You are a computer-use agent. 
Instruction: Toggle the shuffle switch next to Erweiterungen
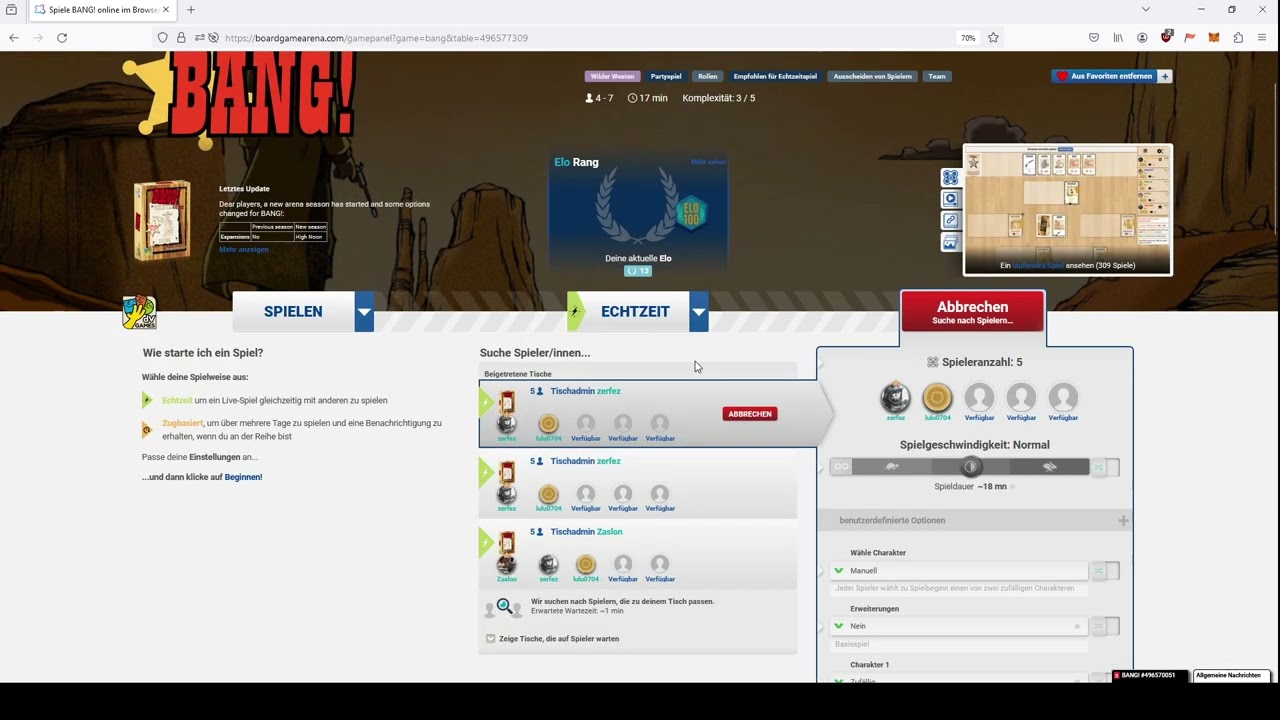[x=1105, y=626]
